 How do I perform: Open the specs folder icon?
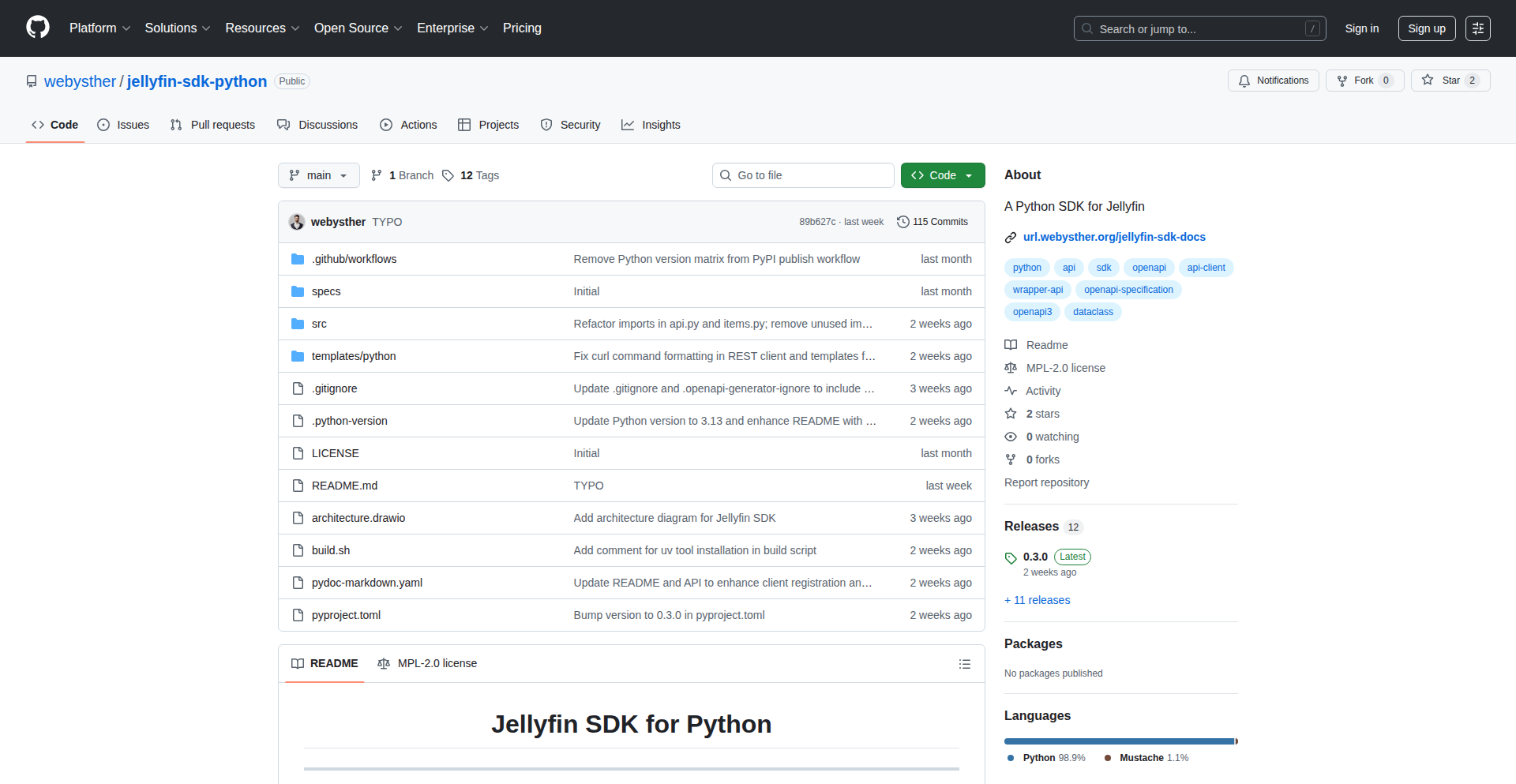coord(298,291)
